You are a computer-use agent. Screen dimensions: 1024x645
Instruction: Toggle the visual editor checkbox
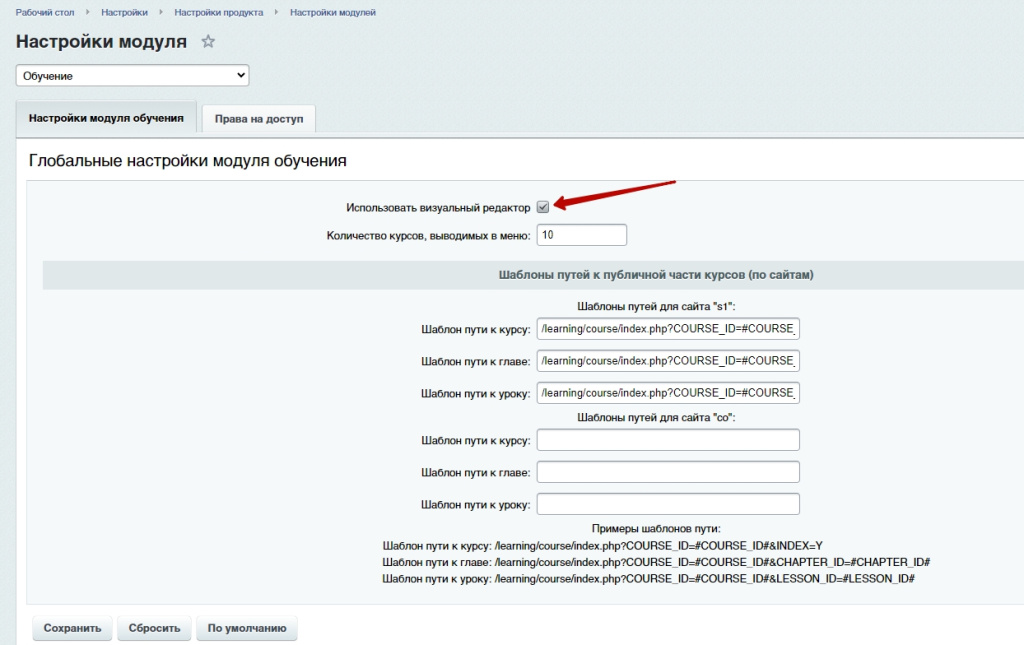543,207
